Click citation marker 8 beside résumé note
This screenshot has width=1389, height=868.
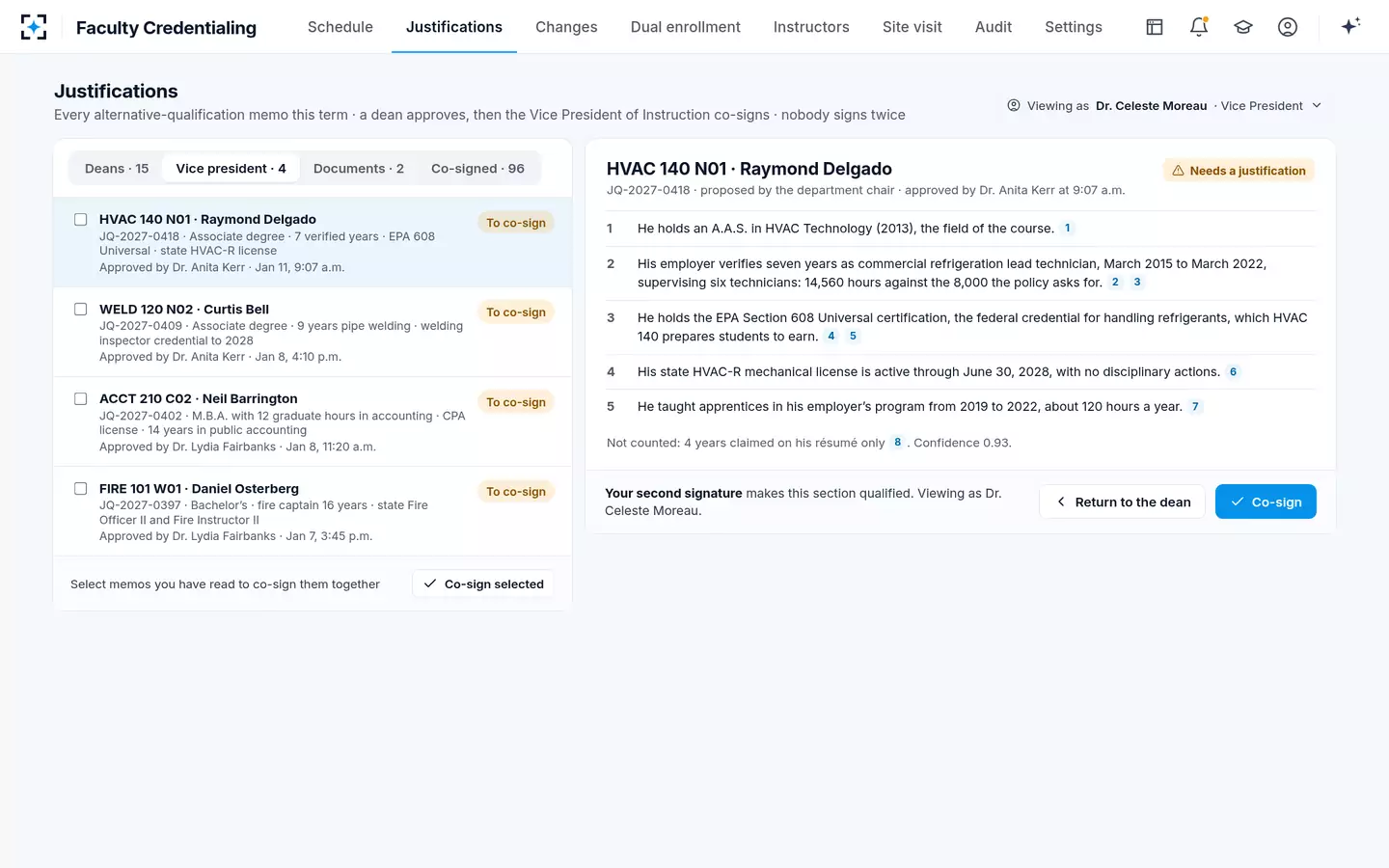pyautogui.click(x=898, y=443)
